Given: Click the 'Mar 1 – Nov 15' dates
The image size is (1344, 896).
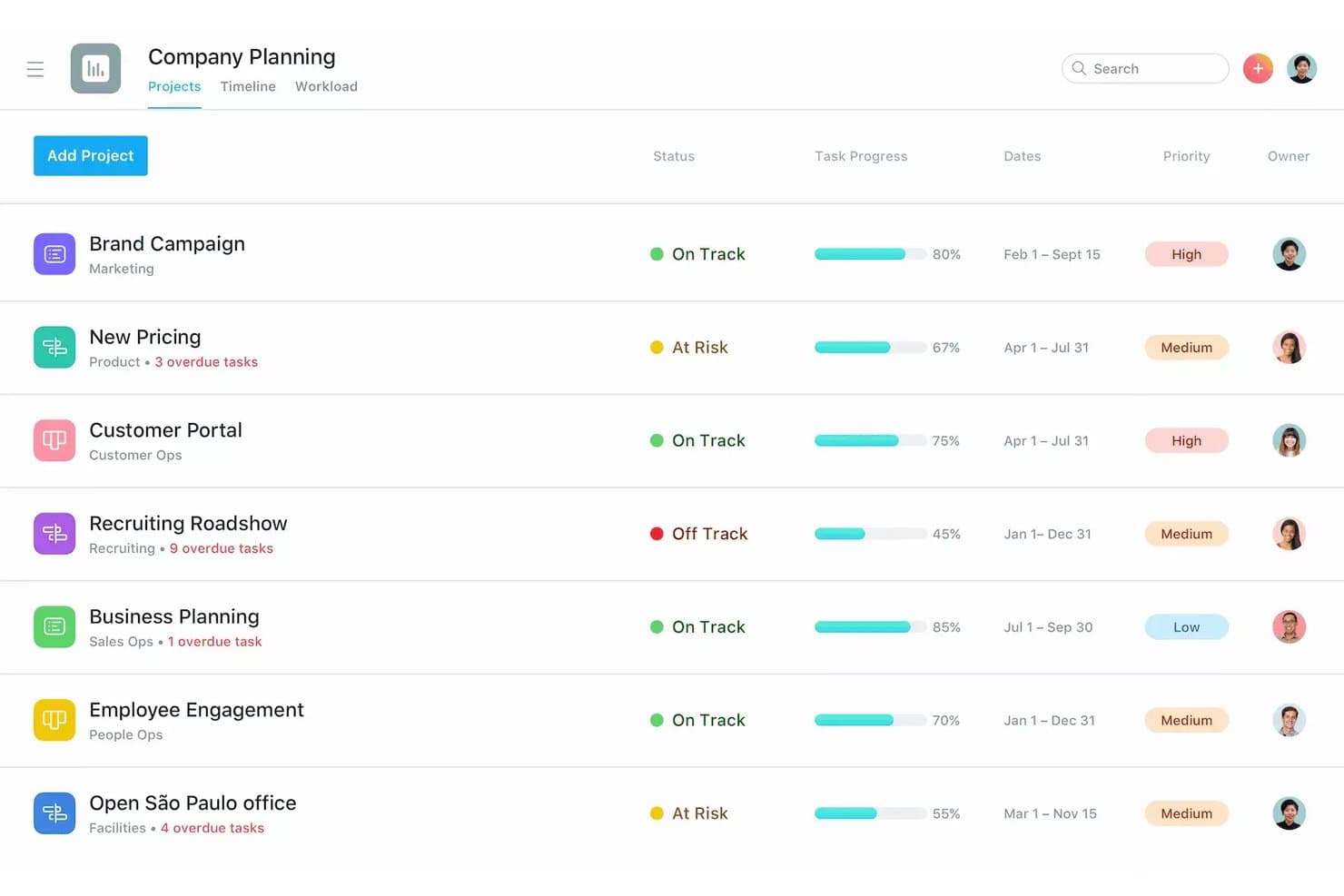Looking at the screenshot, I should click(x=1050, y=813).
